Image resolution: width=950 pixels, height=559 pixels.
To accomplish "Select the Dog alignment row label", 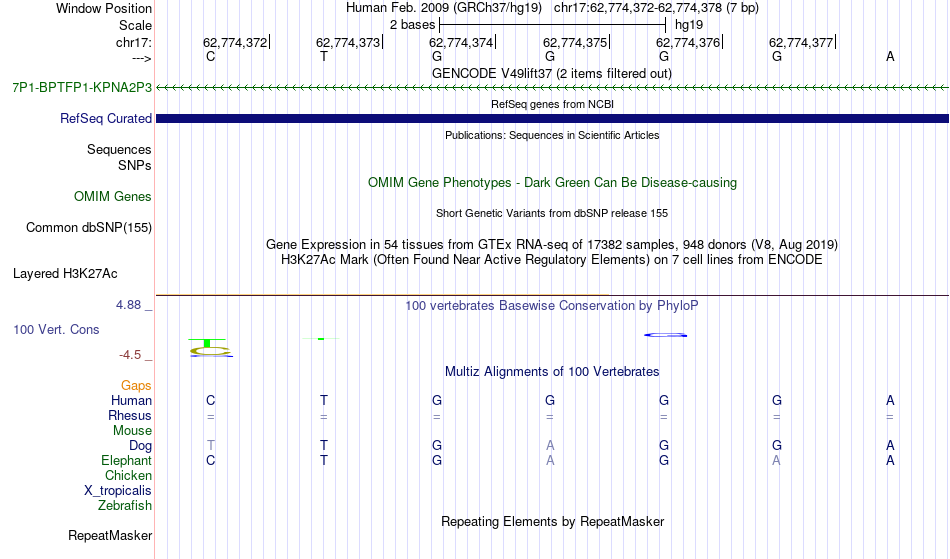I will [140, 446].
